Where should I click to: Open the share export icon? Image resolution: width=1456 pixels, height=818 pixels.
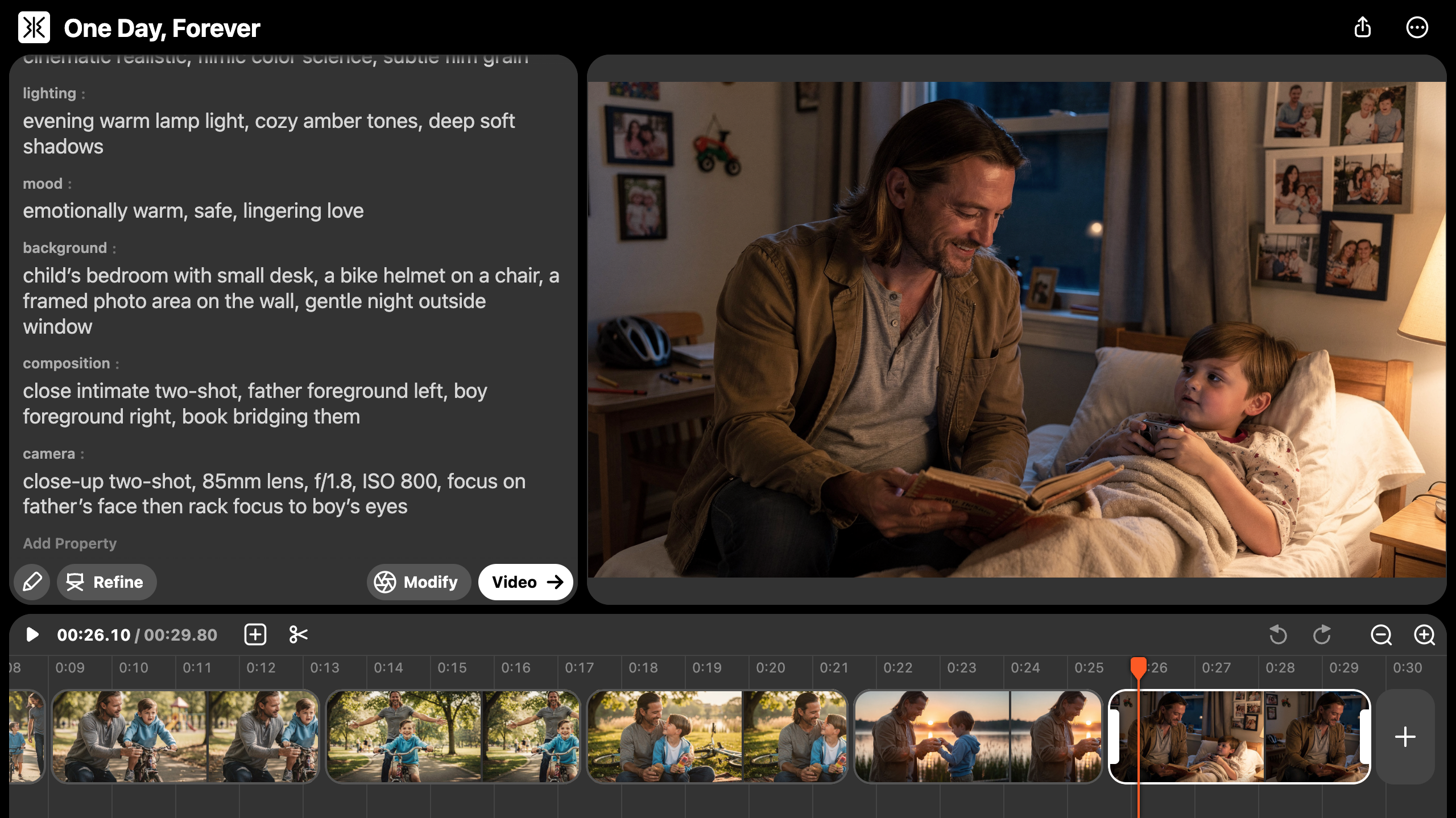tap(1362, 27)
